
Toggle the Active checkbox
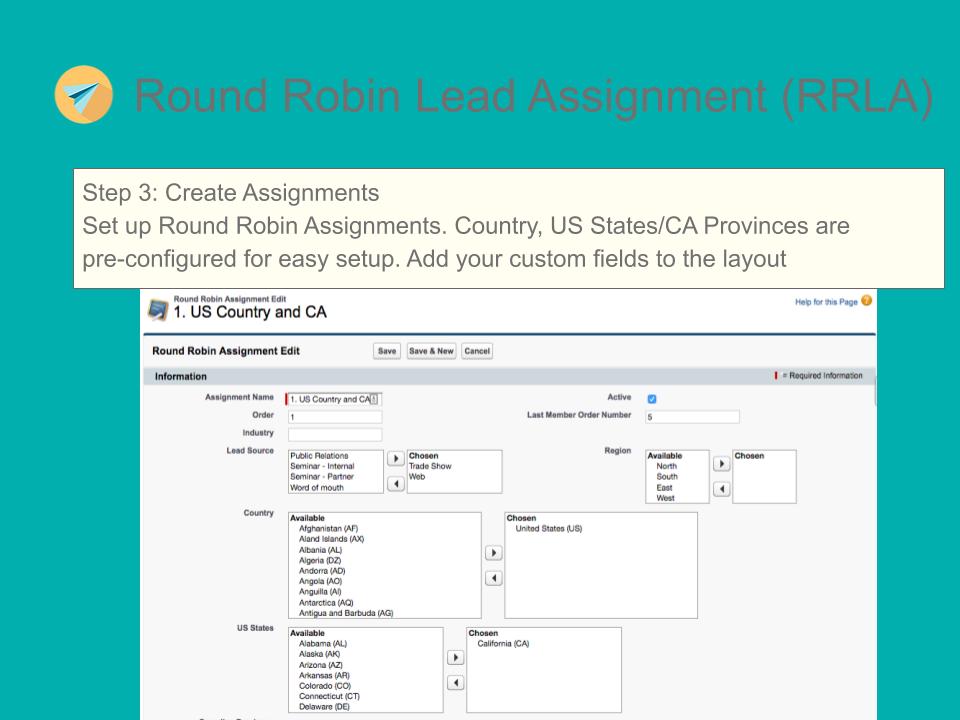pos(651,398)
